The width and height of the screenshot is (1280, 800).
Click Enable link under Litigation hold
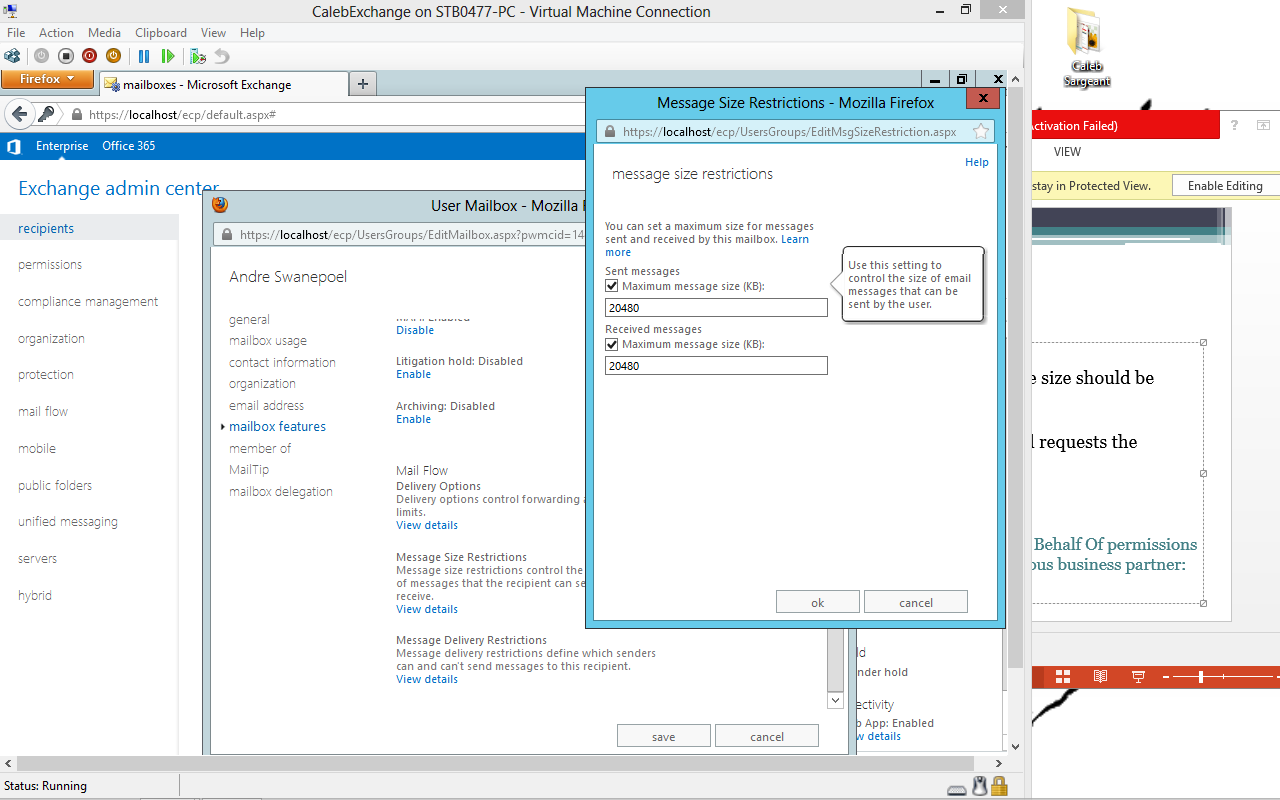point(413,374)
